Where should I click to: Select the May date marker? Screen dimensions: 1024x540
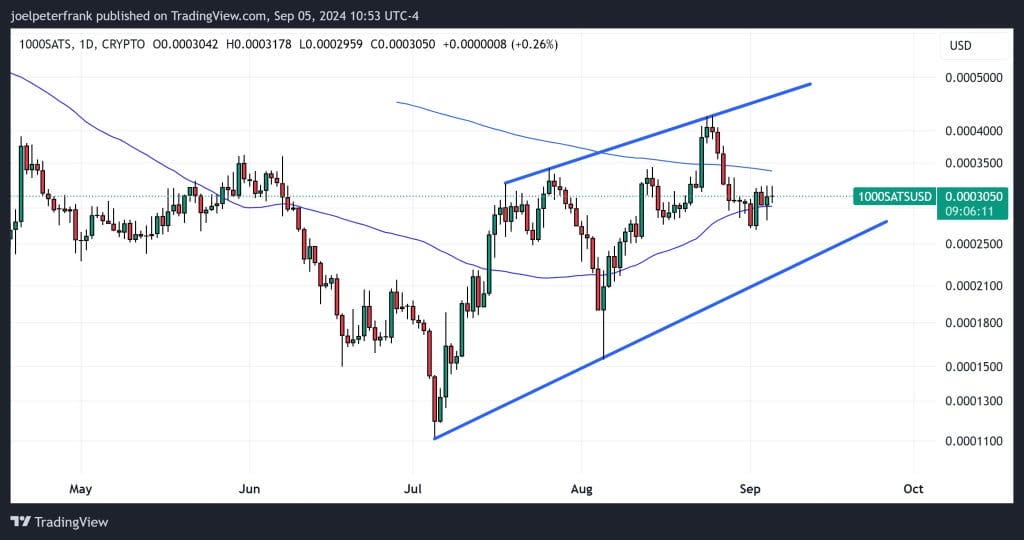[x=81, y=489]
